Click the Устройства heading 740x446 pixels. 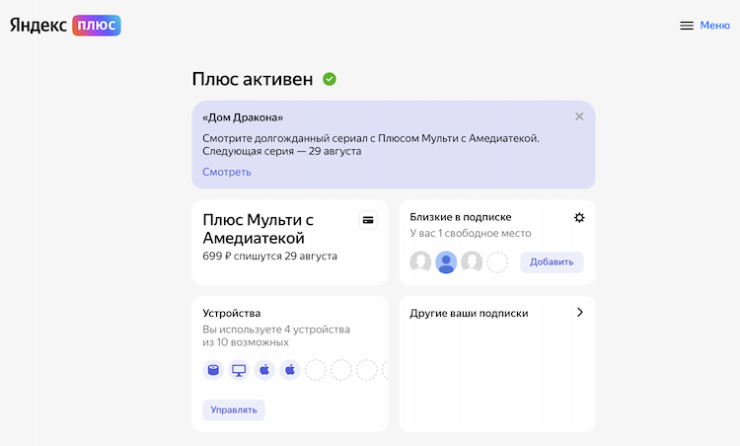tap(231, 313)
